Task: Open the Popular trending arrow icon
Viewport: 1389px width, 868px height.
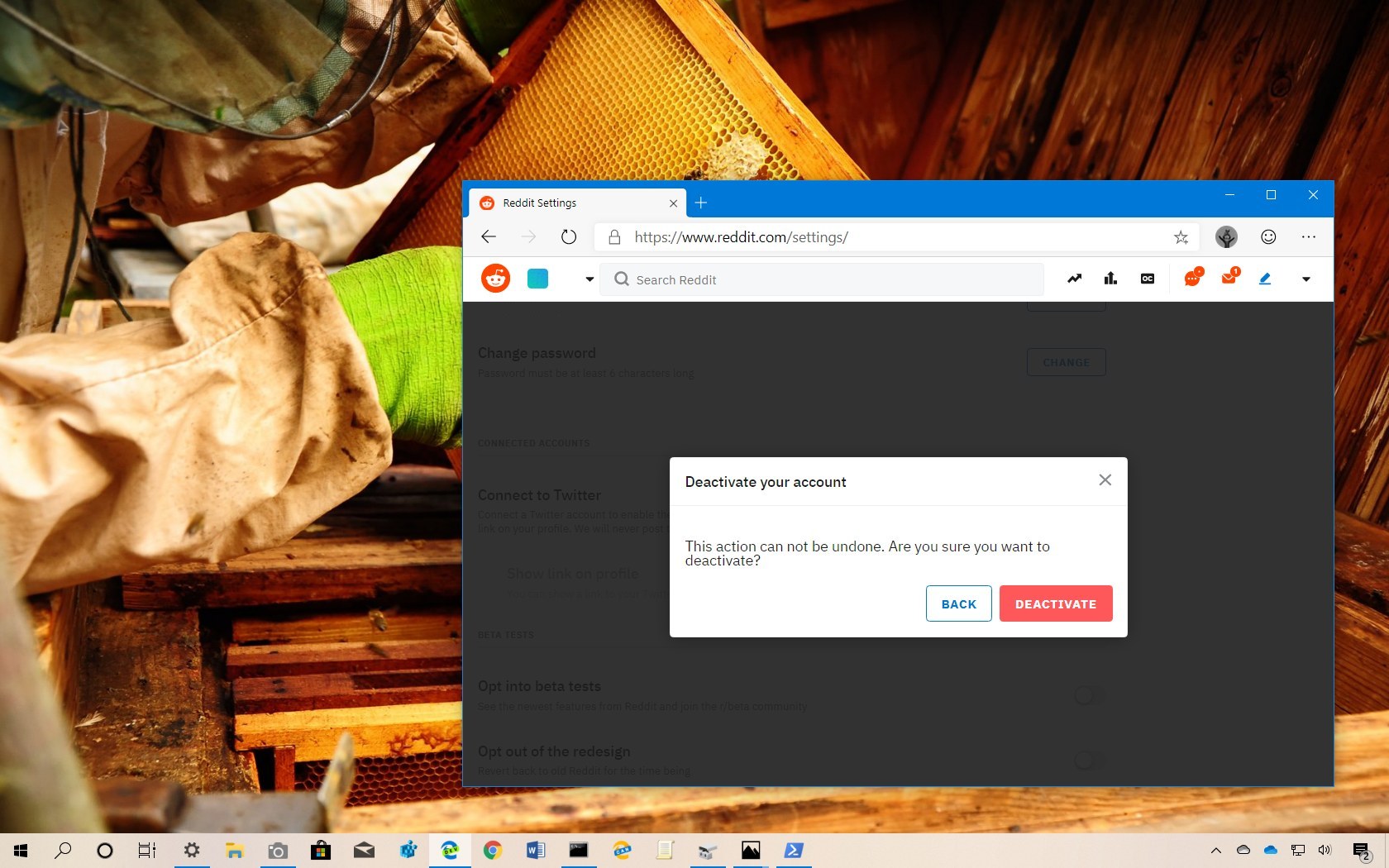Action: point(1074,279)
